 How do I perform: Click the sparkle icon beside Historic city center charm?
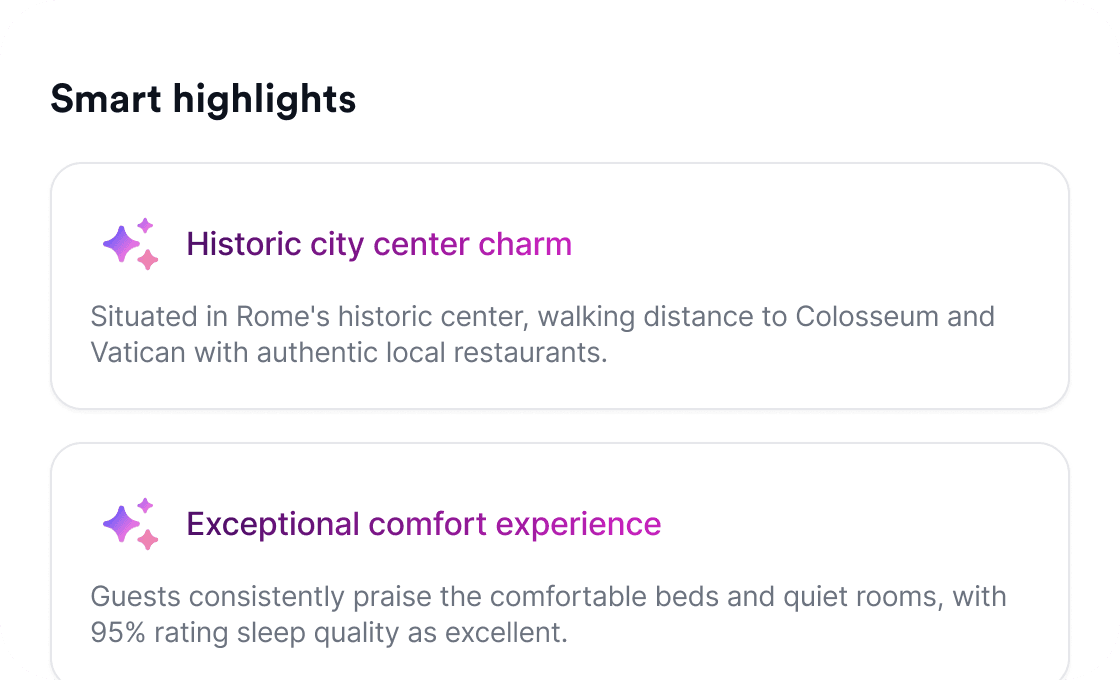pos(130,244)
